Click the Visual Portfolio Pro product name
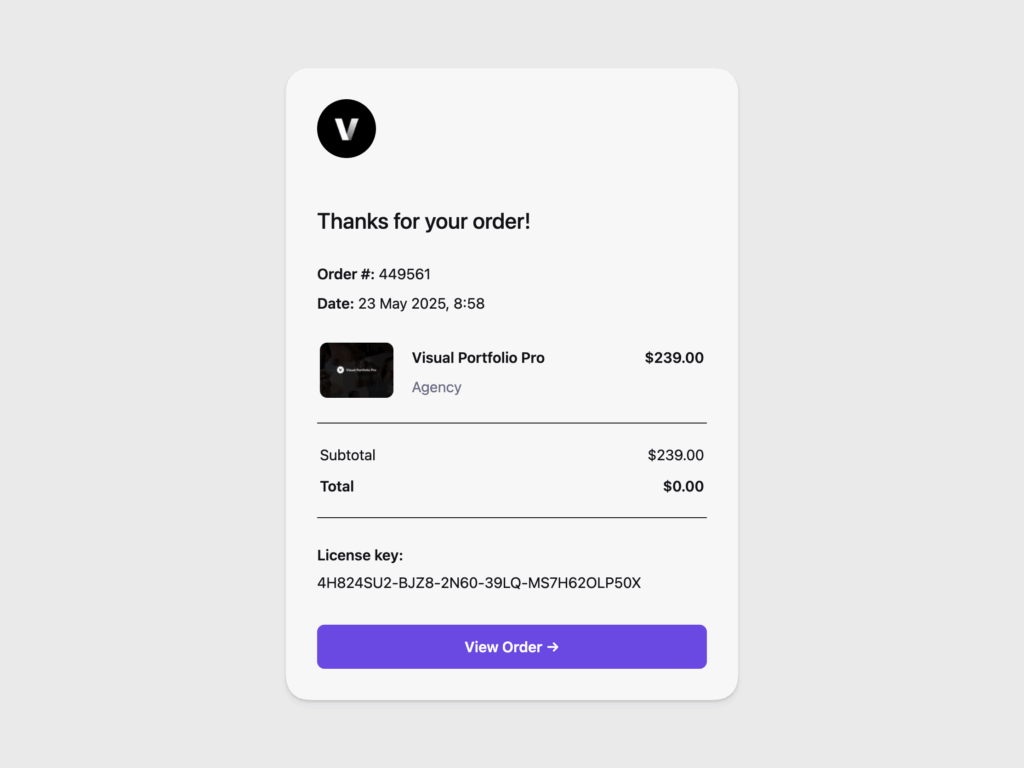 [478, 358]
